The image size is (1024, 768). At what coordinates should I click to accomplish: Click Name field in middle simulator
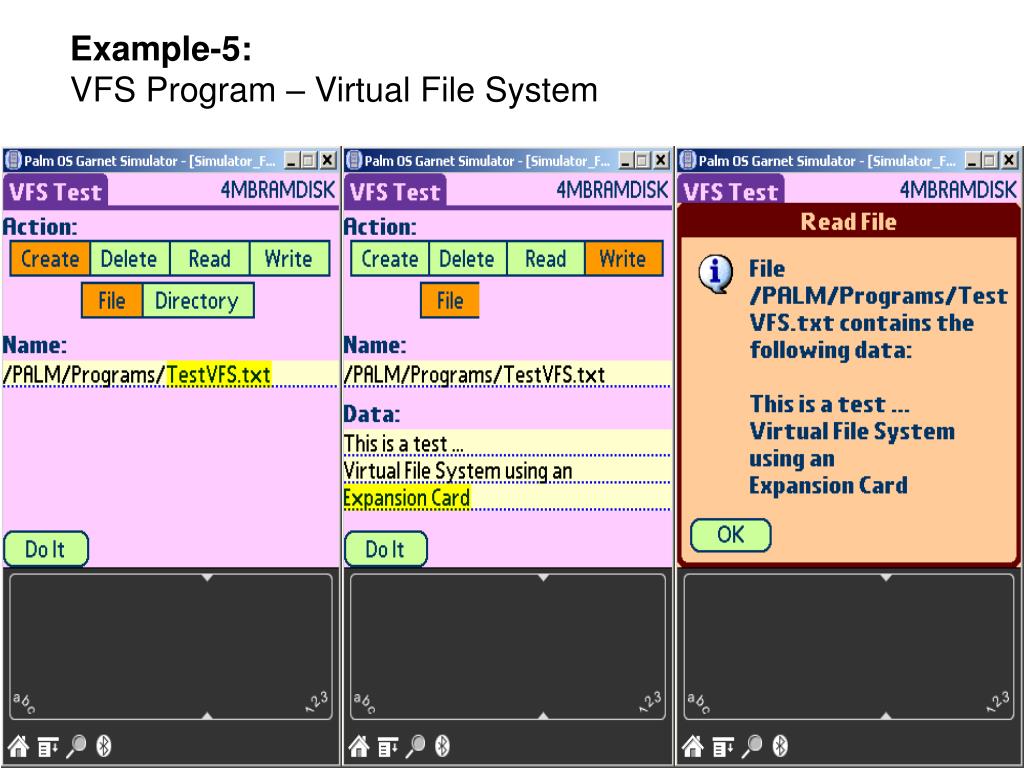[506, 375]
